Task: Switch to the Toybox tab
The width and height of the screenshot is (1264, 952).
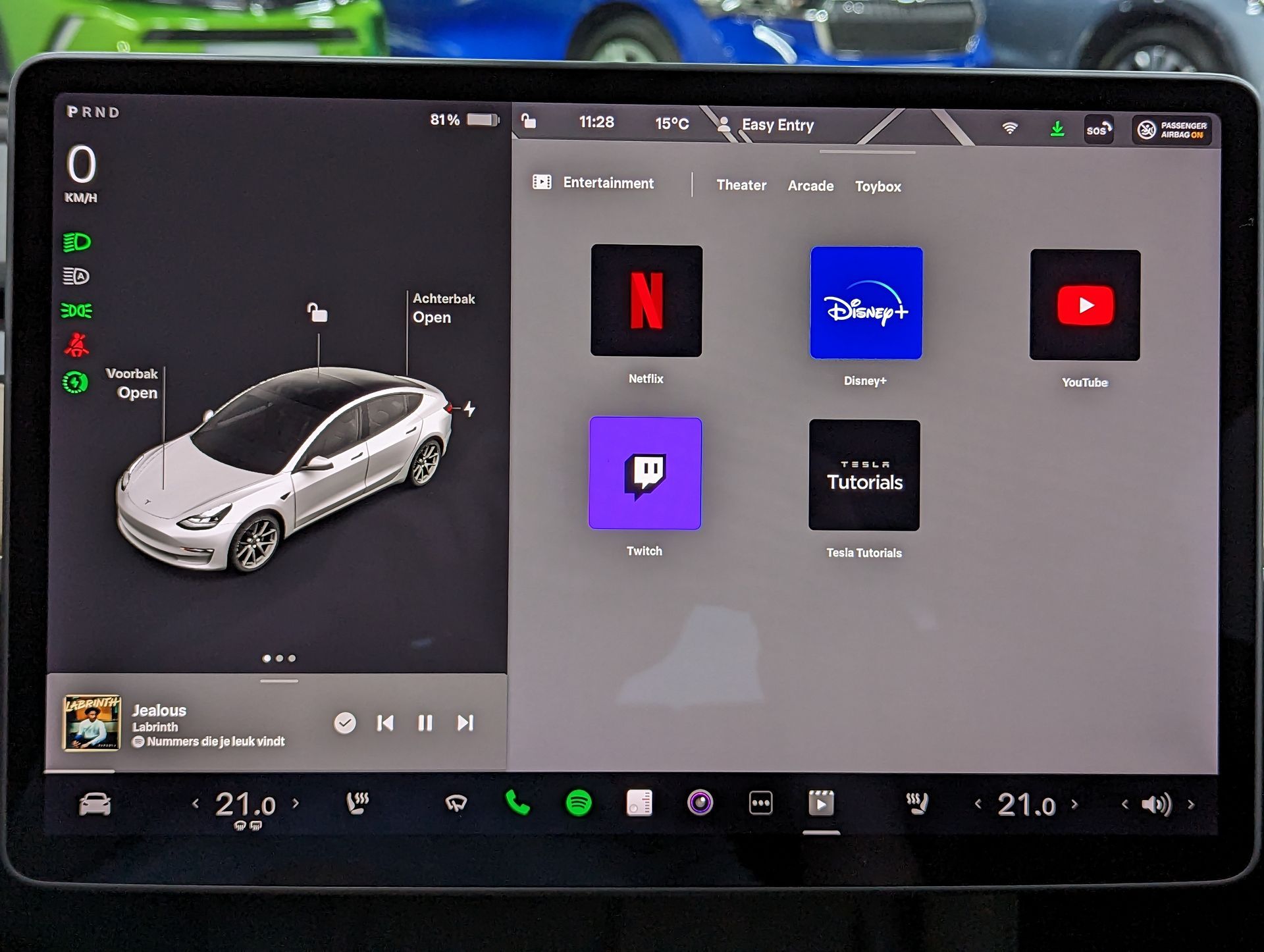Action: pos(878,186)
